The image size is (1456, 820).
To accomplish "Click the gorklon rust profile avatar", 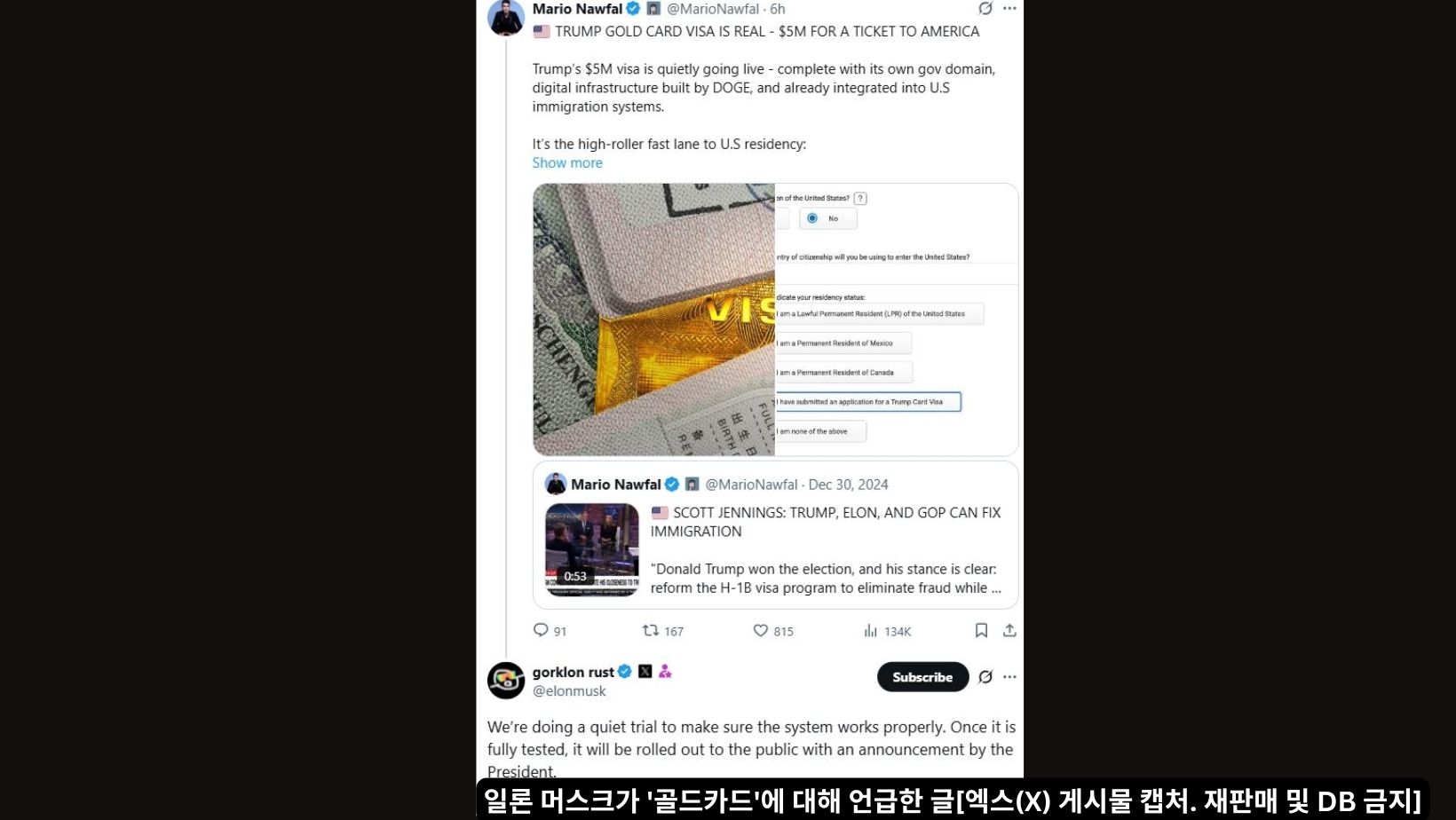I will tap(506, 681).
